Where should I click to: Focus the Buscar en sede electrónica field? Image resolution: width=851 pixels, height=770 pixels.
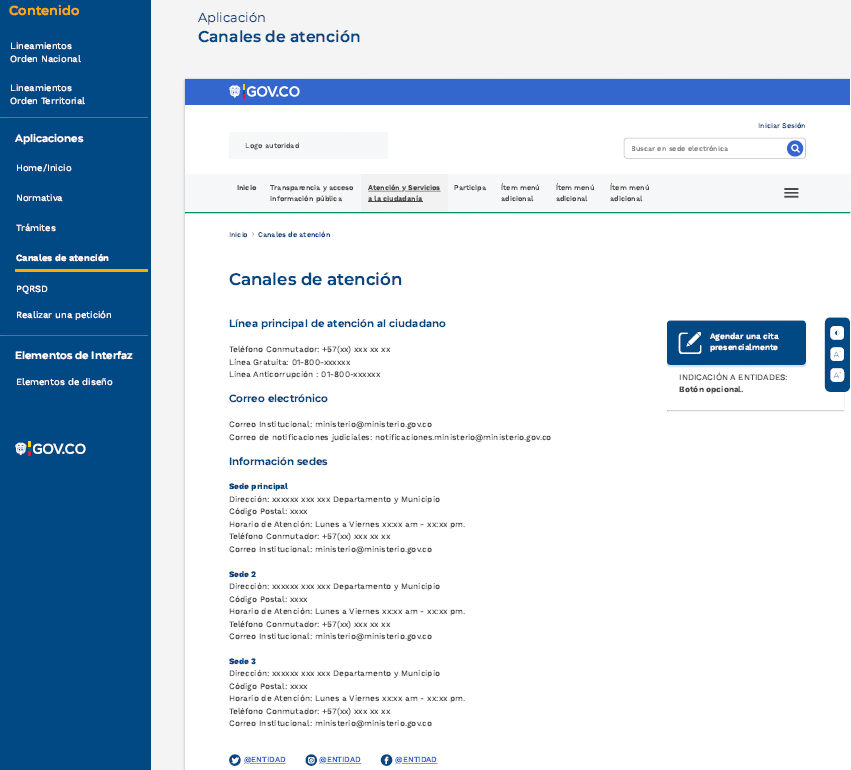tap(704, 149)
